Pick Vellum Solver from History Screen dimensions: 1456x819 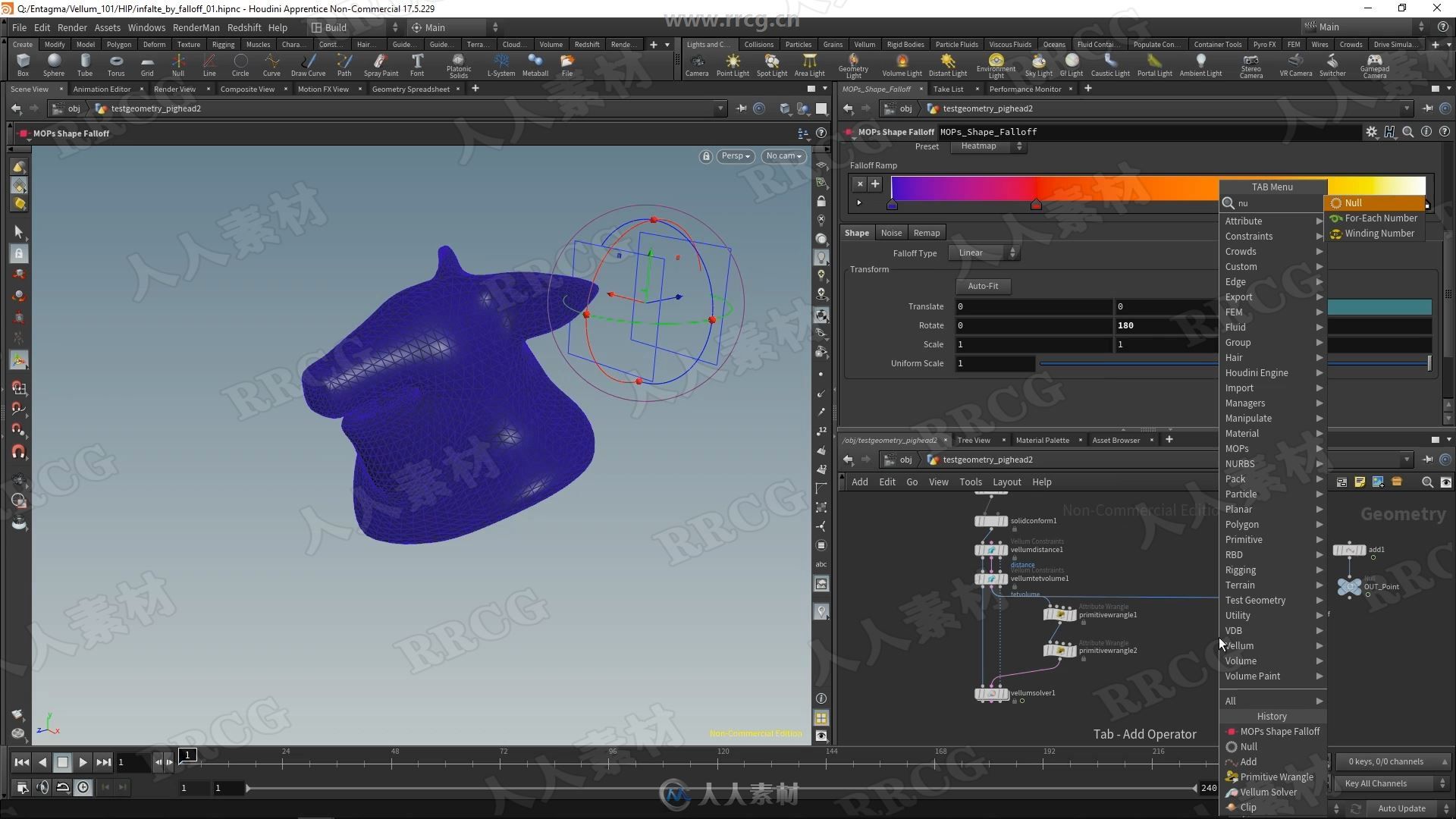(1273, 792)
